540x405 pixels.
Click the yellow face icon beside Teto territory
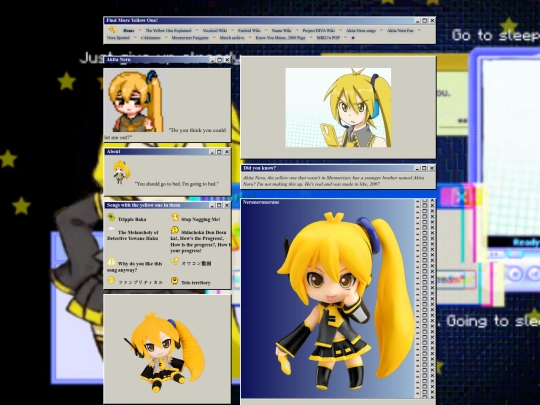click(x=175, y=281)
